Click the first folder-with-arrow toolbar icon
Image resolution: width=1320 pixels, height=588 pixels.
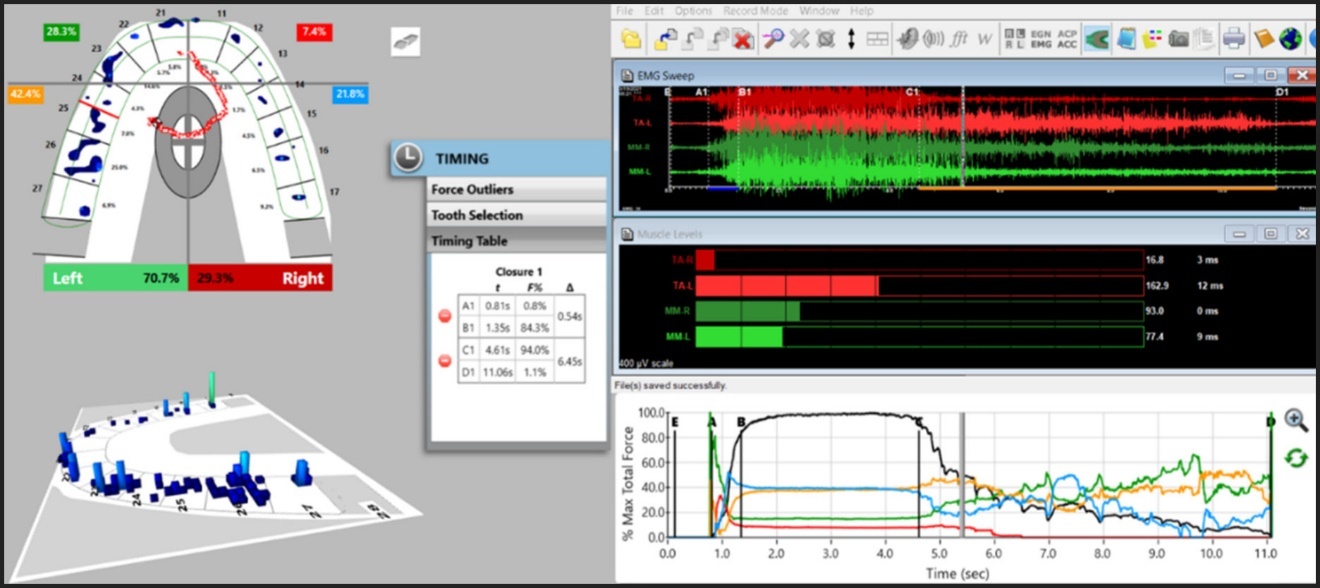coord(666,39)
